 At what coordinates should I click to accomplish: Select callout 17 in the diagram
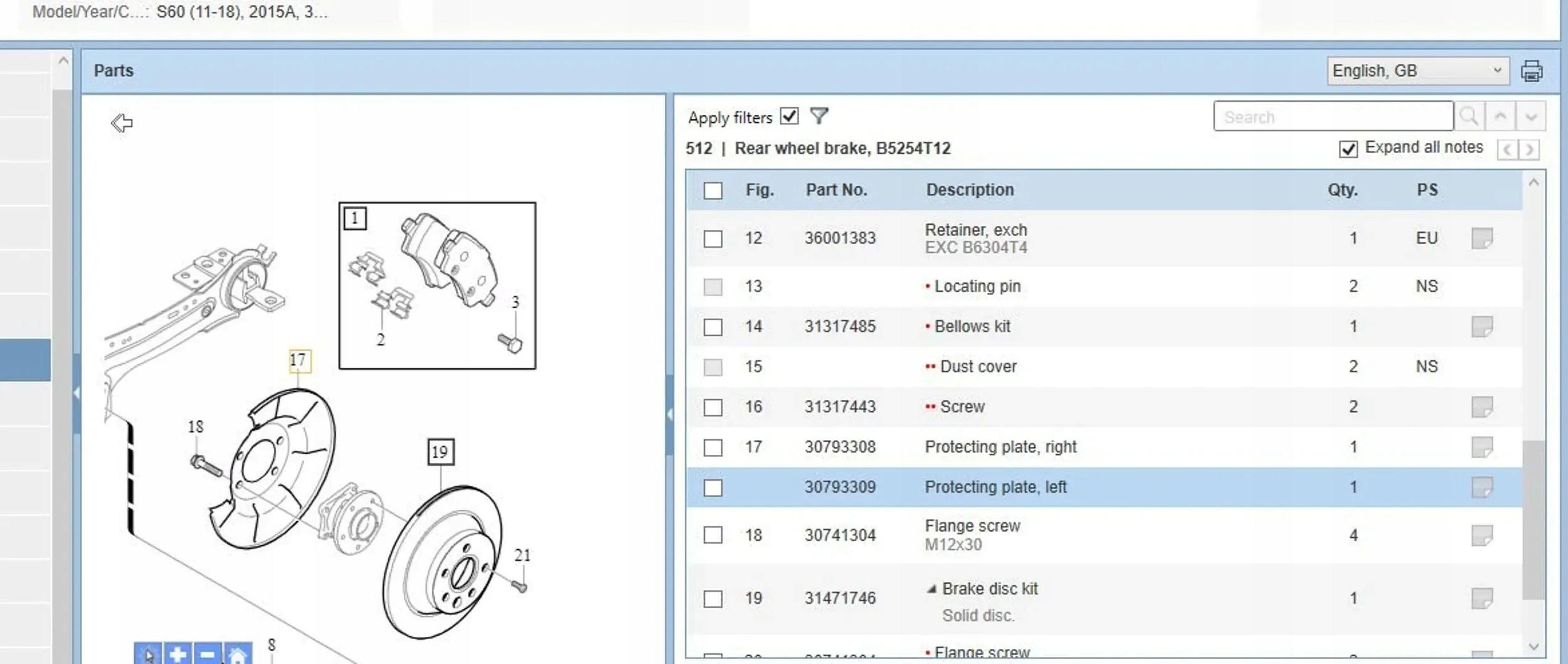[x=299, y=360]
